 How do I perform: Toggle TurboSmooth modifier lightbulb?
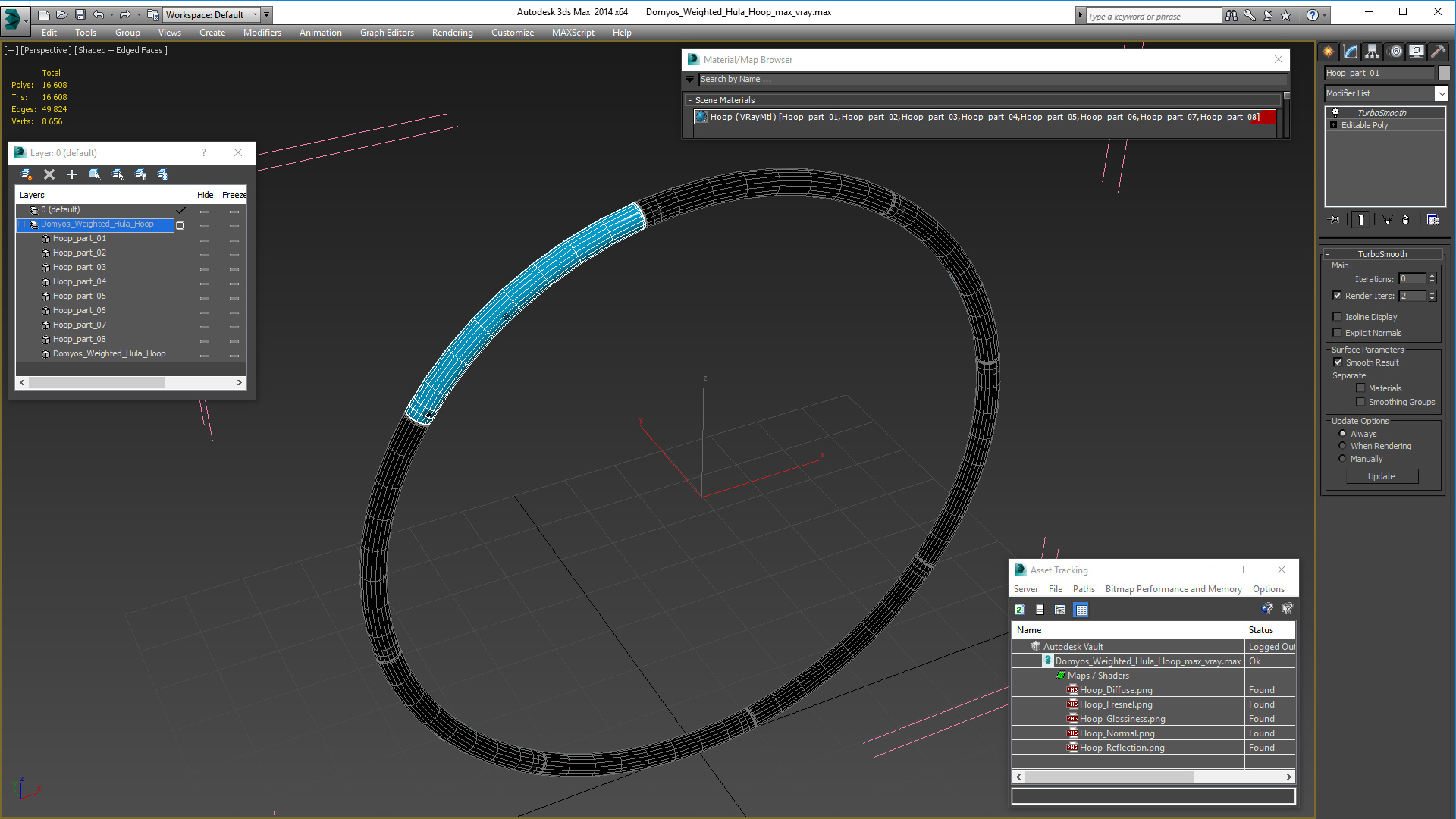pos(1335,112)
